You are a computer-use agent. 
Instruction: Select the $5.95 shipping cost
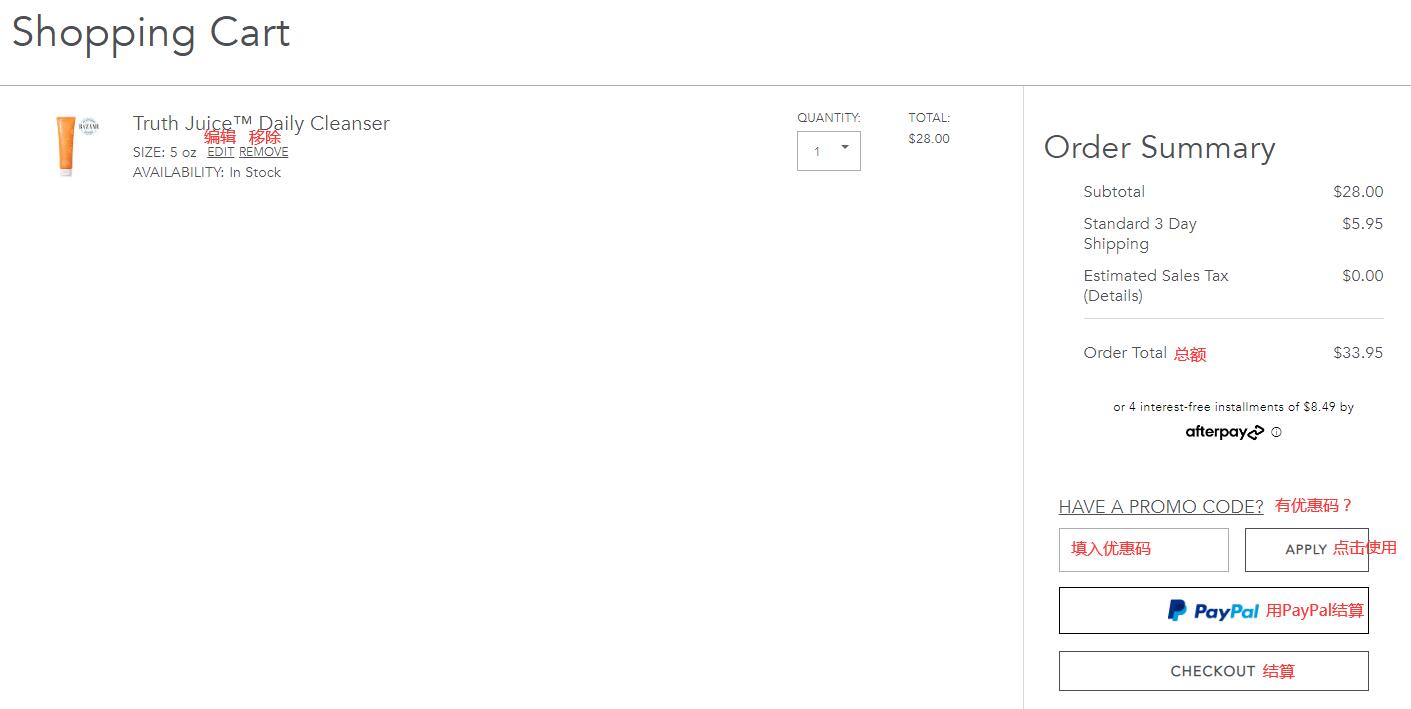[x=1362, y=223]
